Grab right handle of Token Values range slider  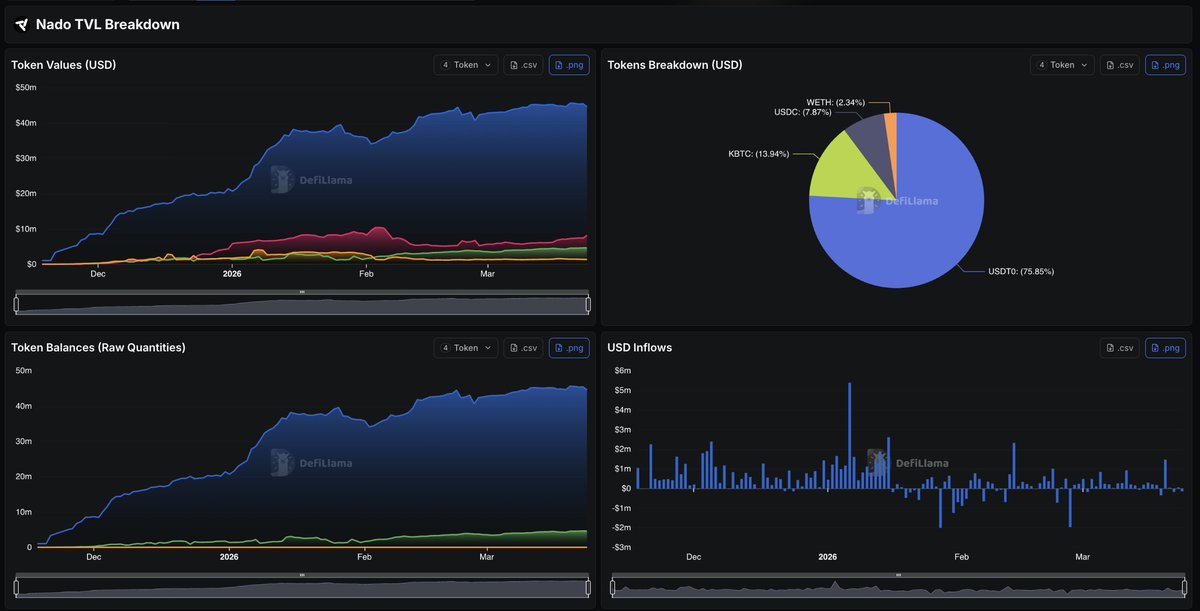[x=588, y=304]
